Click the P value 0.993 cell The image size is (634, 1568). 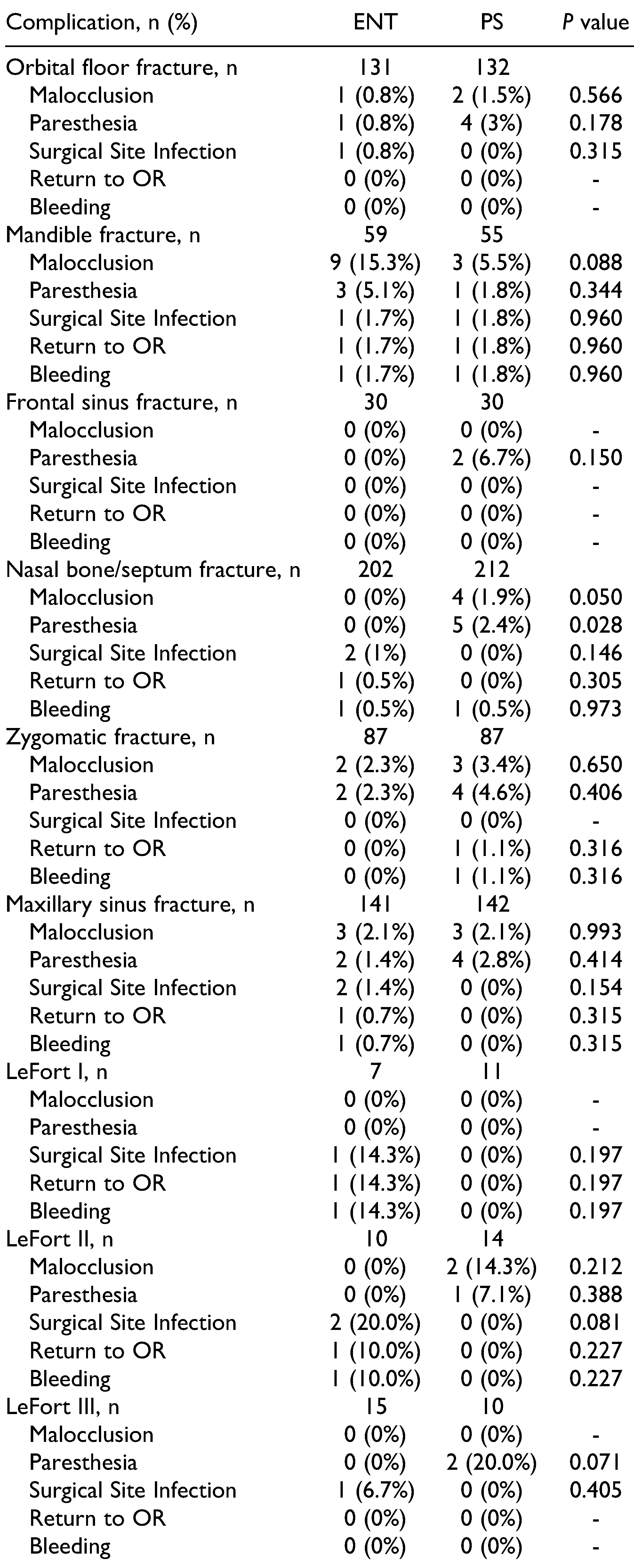pyautogui.click(x=595, y=932)
